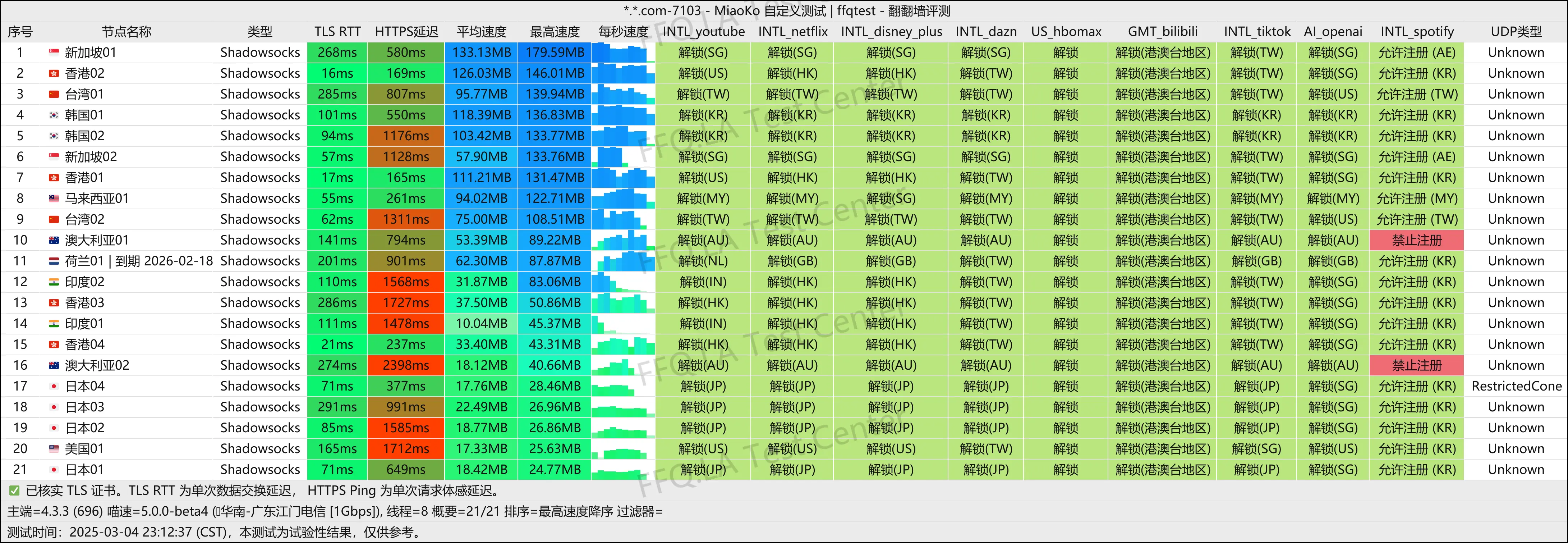Click the Australia flag icon beside 澳大利亚01
This screenshot has height=543, width=1568.
click(x=54, y=241)
